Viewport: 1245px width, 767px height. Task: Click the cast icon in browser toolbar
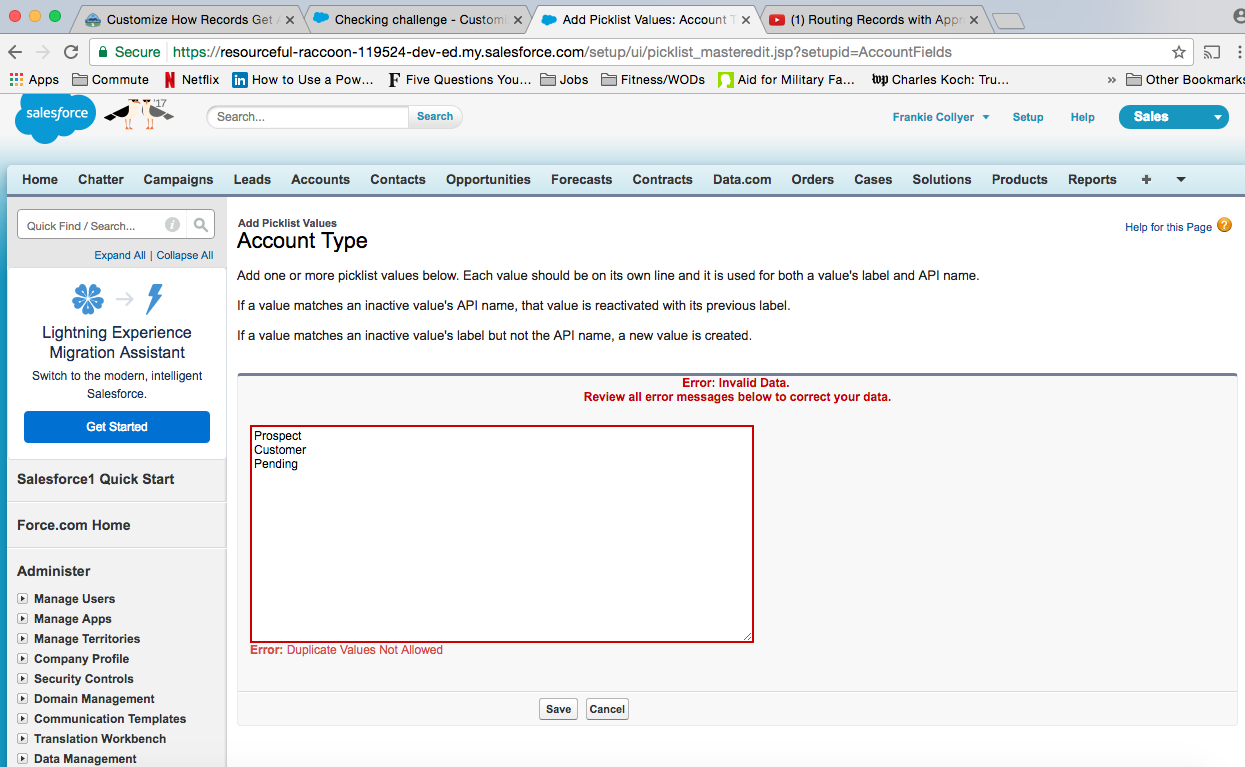click(x=1212, y=52)
